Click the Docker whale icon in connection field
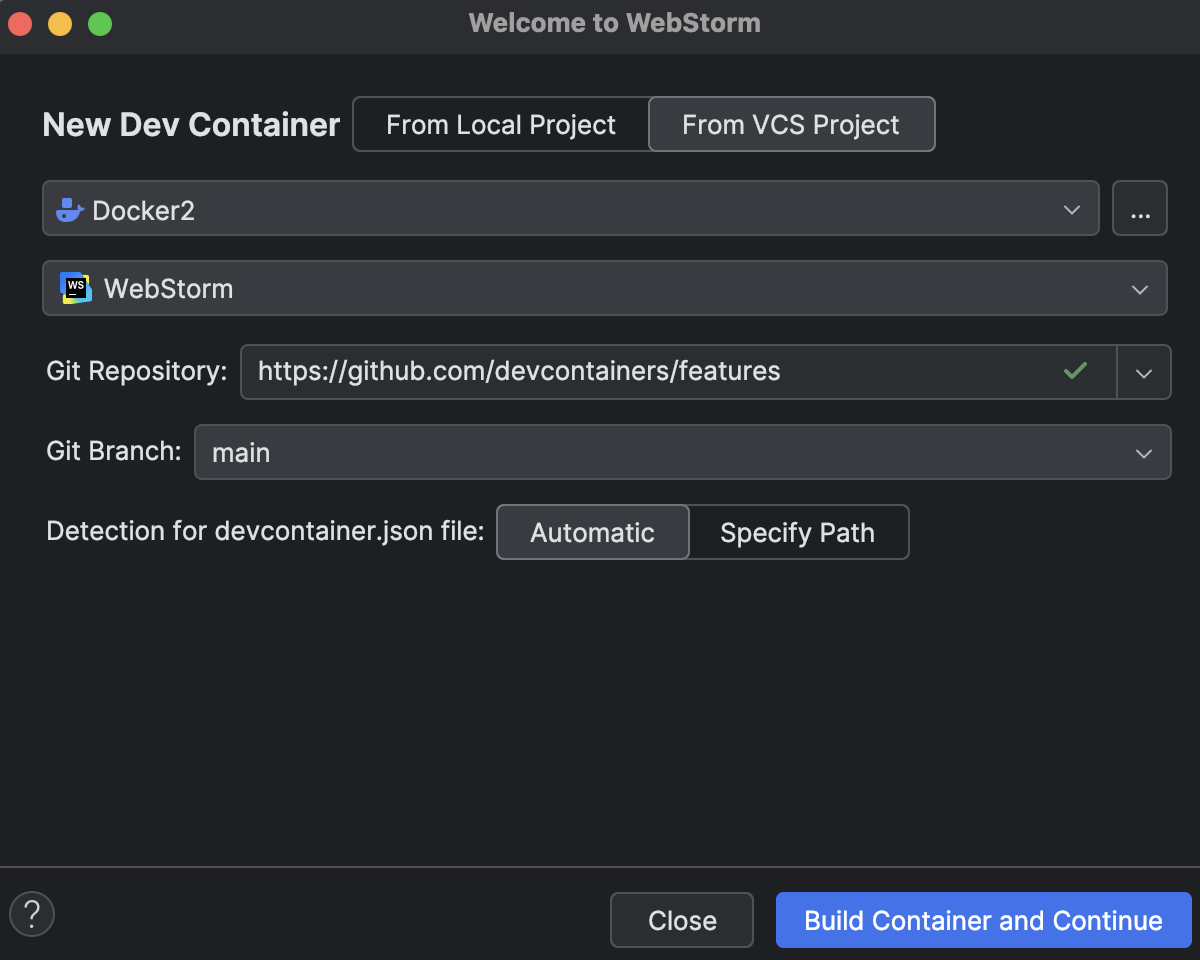The width and height of the screenshot is (1200, 960). pyautogui.click(x=69, y=210)
